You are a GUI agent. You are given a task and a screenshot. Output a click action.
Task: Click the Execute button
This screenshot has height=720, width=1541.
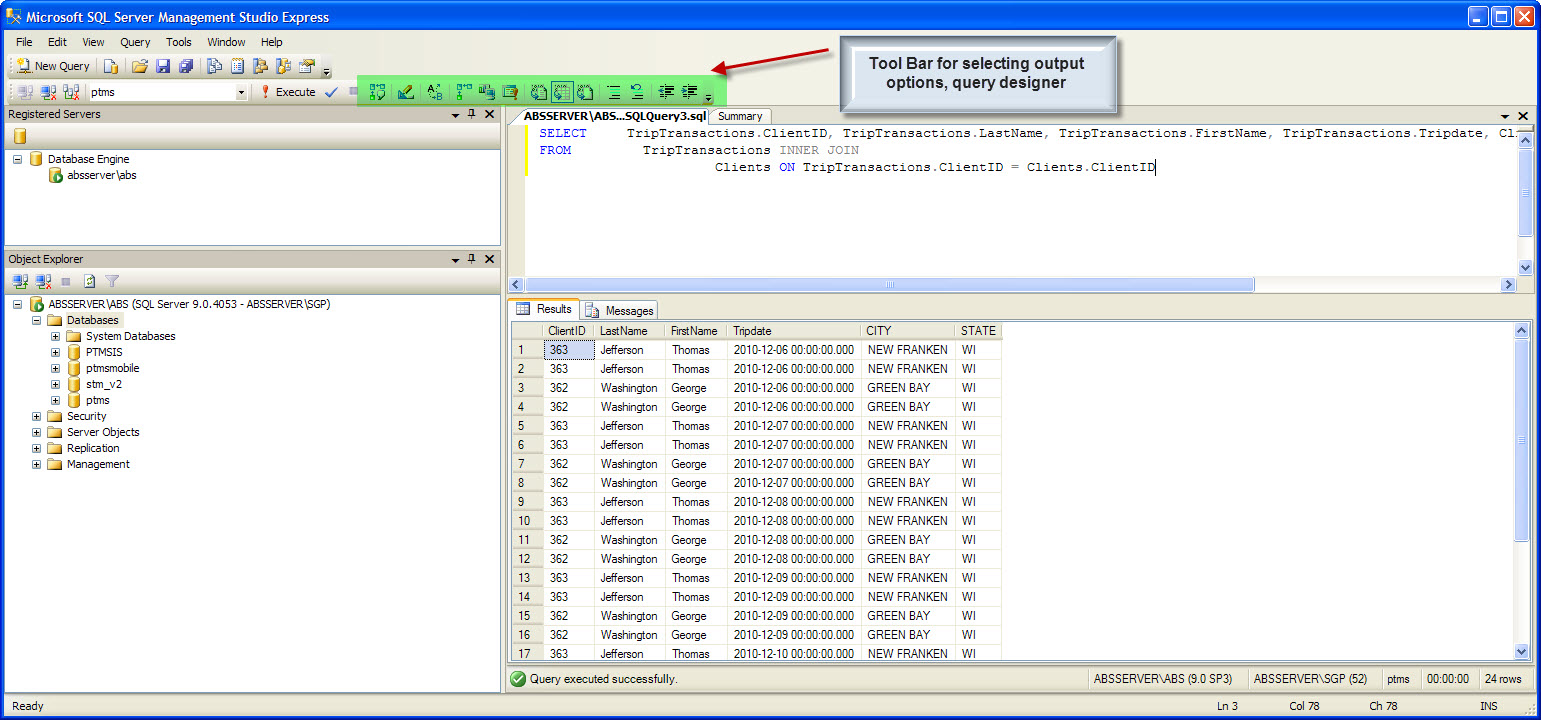(288, 92)
